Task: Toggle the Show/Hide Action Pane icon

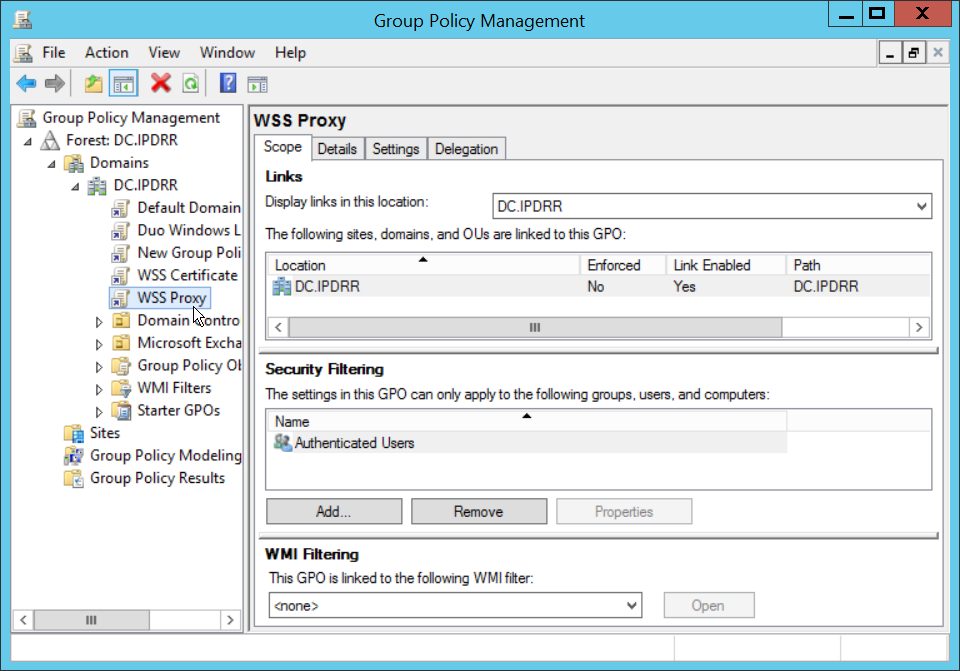Action: click(257, 84)
